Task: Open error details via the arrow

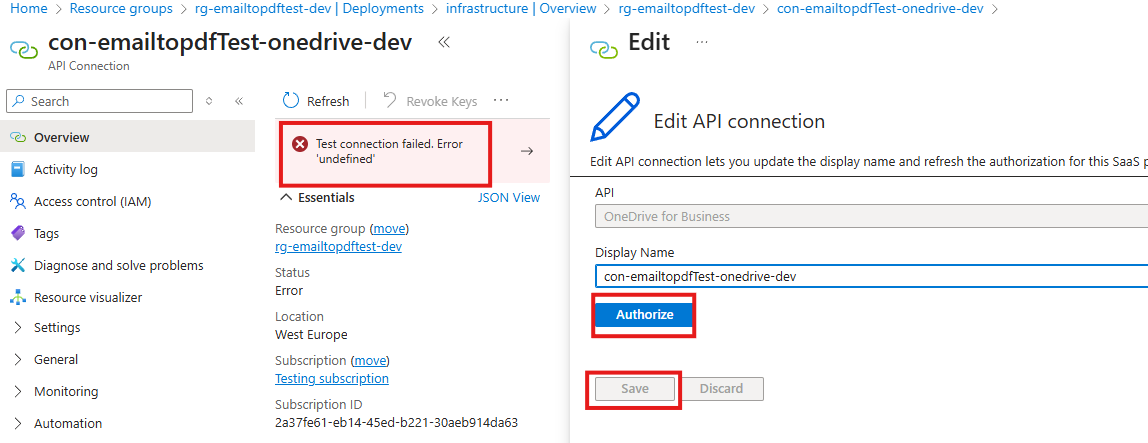Action: pyautogui.click(x=526, y=151)
